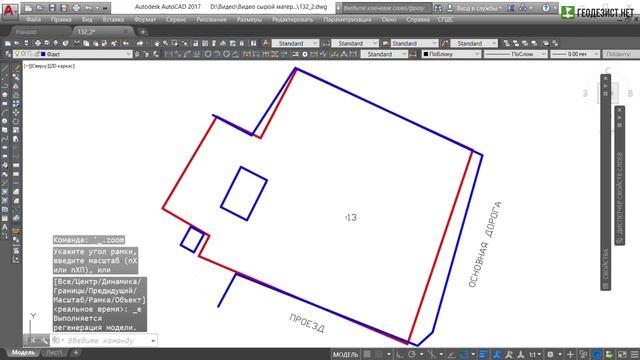Open the lineweight dropdown showing 0.00 мм
Screen dimensions: 640x360
pyautogui.click(x=575, y=54)
